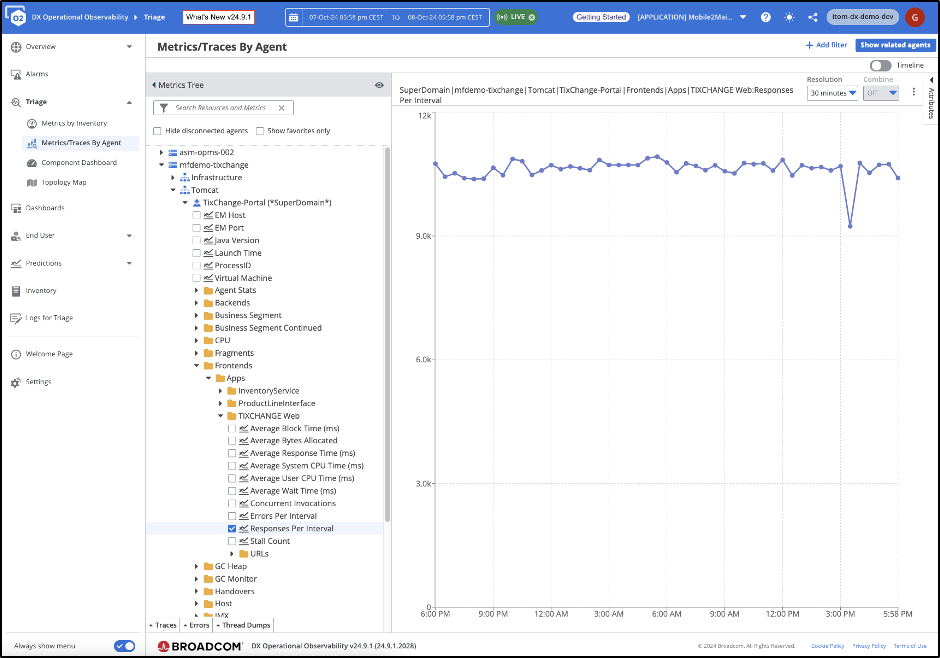Click the share icon in header

(811, 17)
